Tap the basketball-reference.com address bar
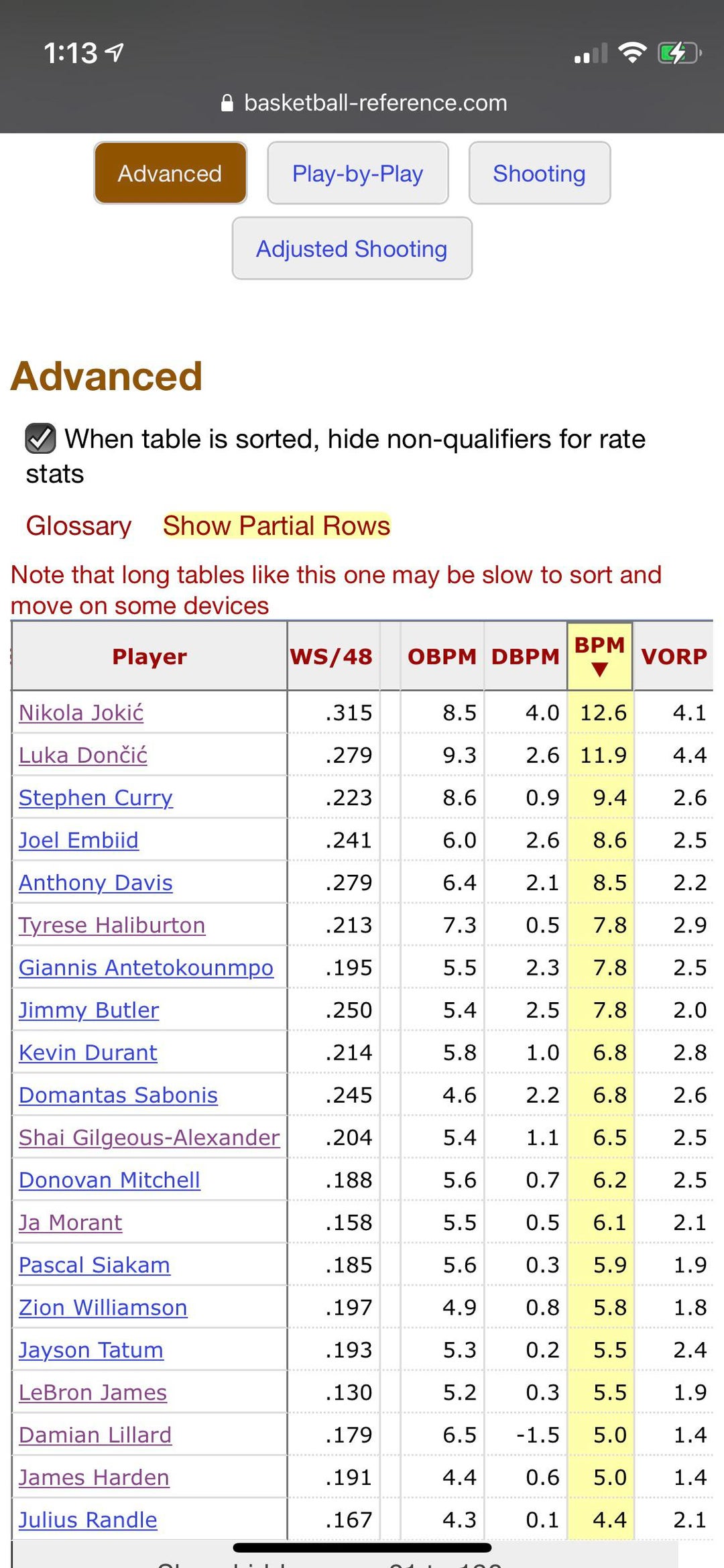This screenshot has height=1568, width=724. click(375, 103)
